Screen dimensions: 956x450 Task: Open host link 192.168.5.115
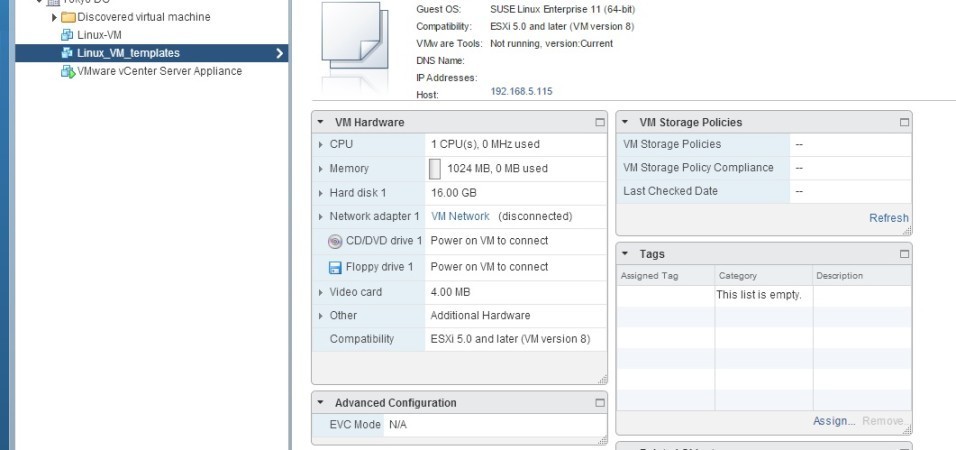pyautogui.click(x=521, y=91)
